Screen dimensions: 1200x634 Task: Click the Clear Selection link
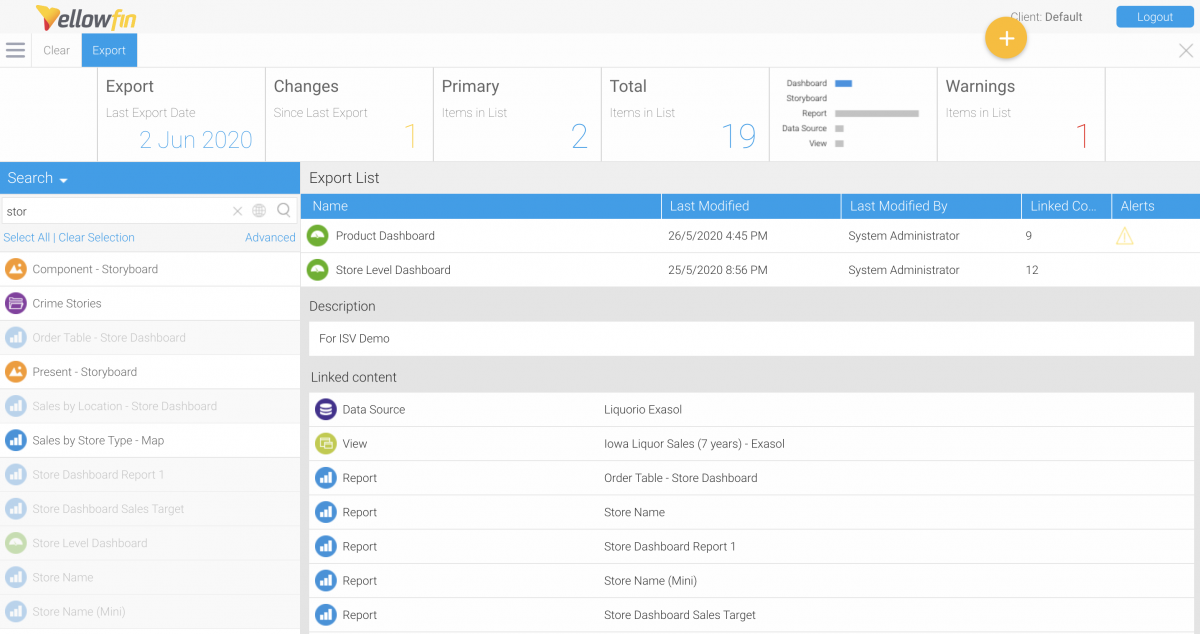pos(96,238)
